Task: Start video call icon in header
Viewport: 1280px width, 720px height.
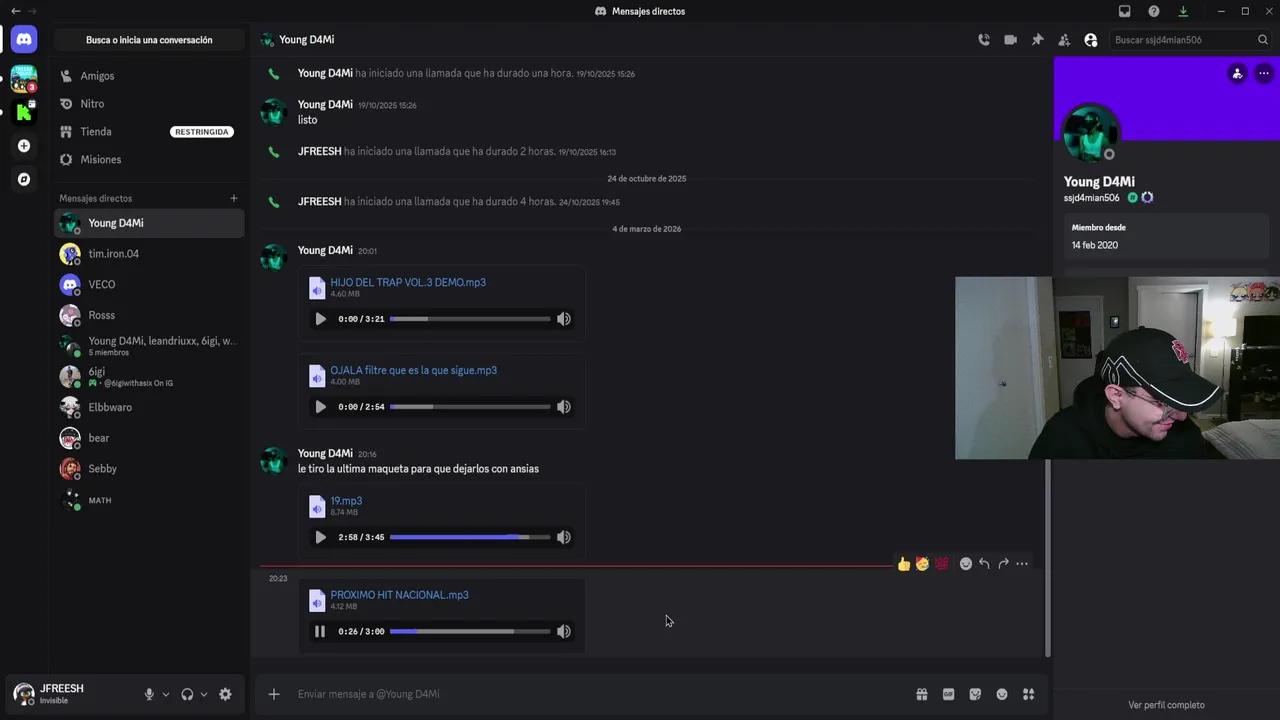Action: 1011,40
